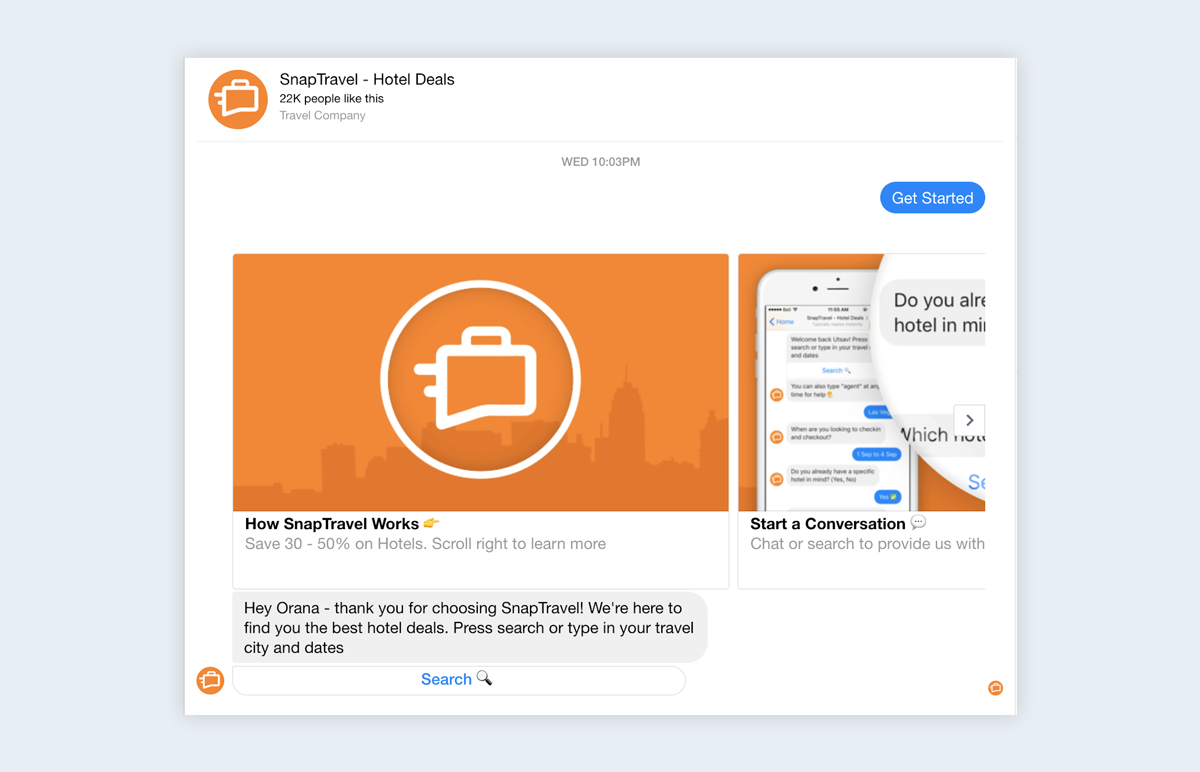The height and width of the screenshot is (772, 1200).
Task: Click the 22K people like this text
Action: tap(331, 99)
